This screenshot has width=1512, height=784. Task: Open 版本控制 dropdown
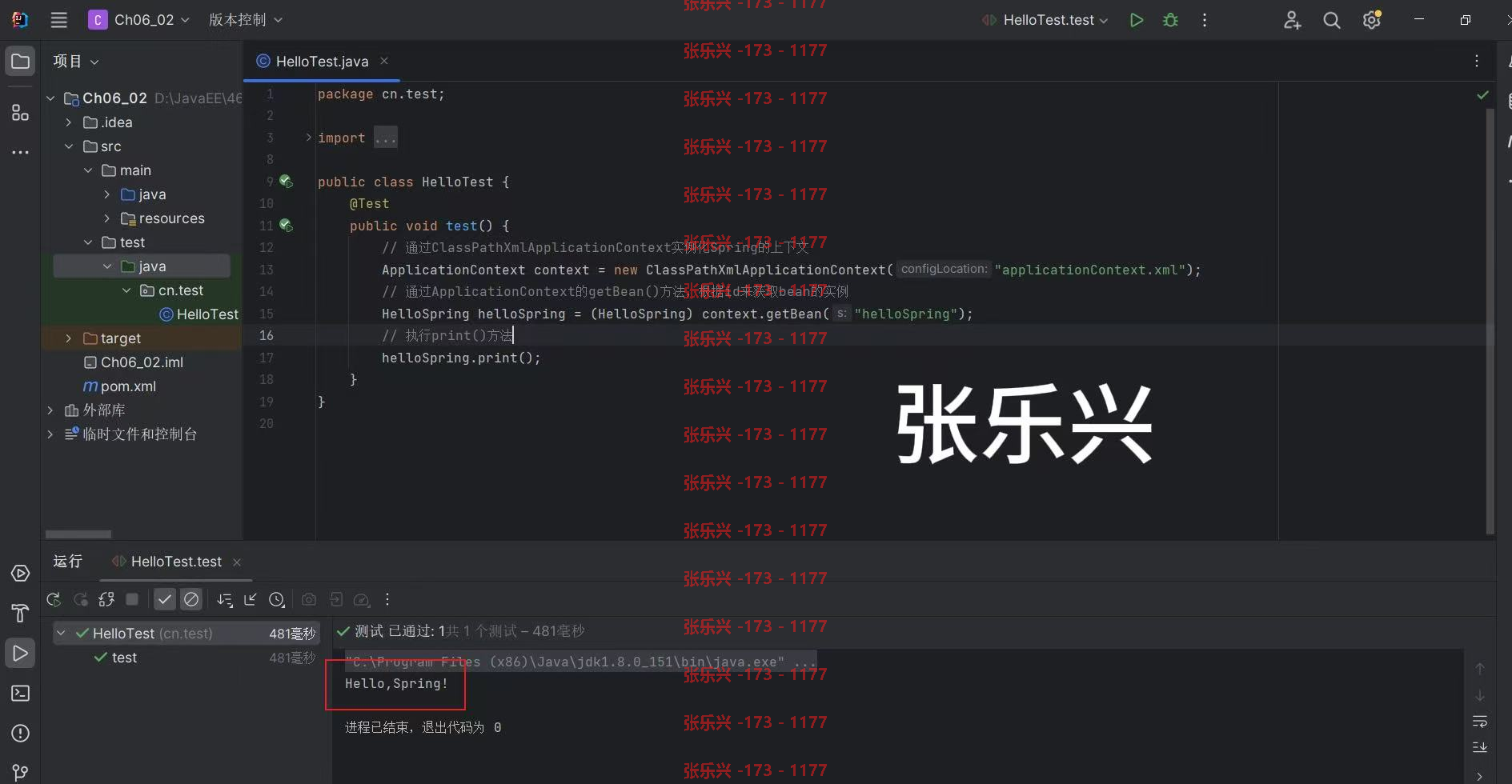click(x=246, y=20)
